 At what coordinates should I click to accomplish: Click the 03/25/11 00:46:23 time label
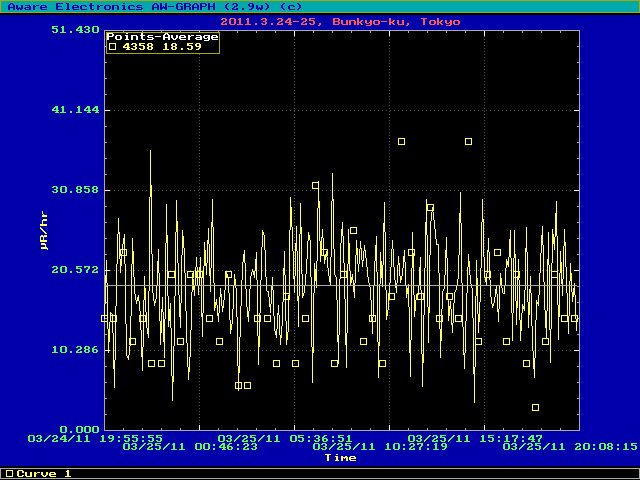point(190,447)
